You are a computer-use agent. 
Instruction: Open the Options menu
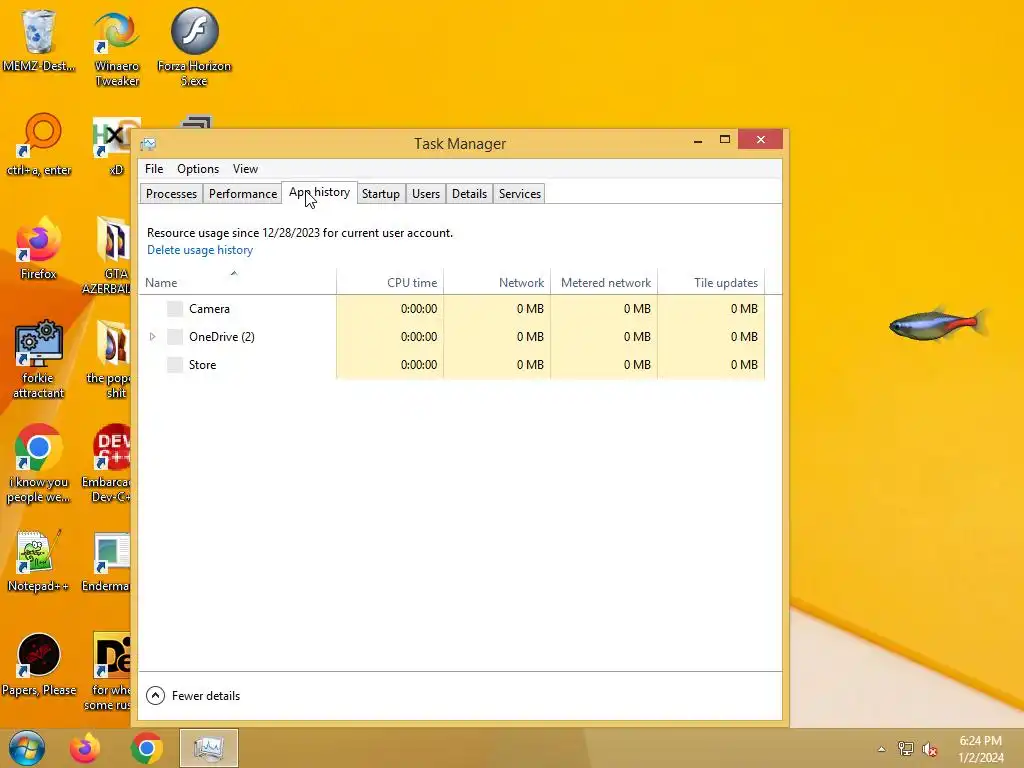(198, 169)
